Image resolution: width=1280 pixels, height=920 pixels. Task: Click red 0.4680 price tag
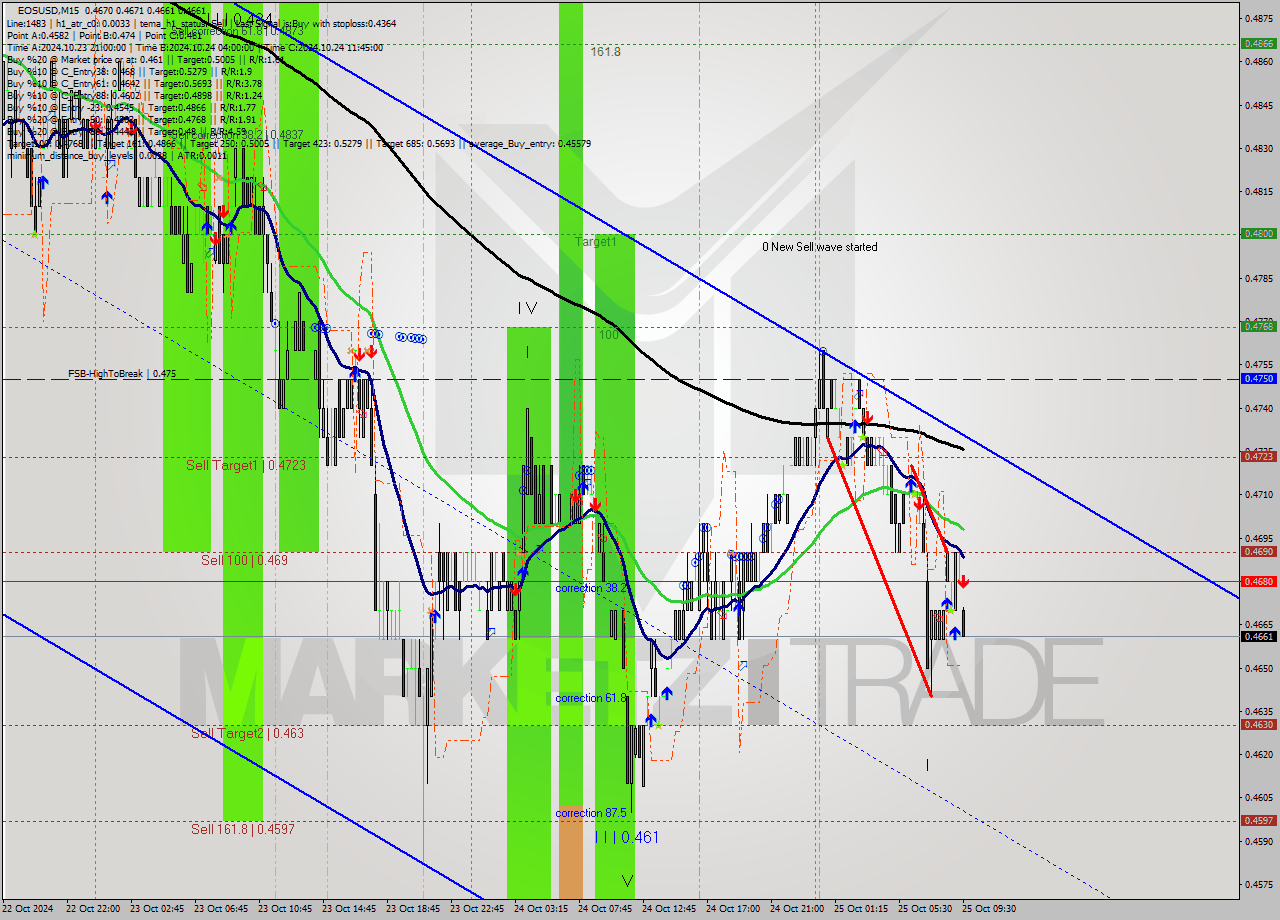(1257, 581)
